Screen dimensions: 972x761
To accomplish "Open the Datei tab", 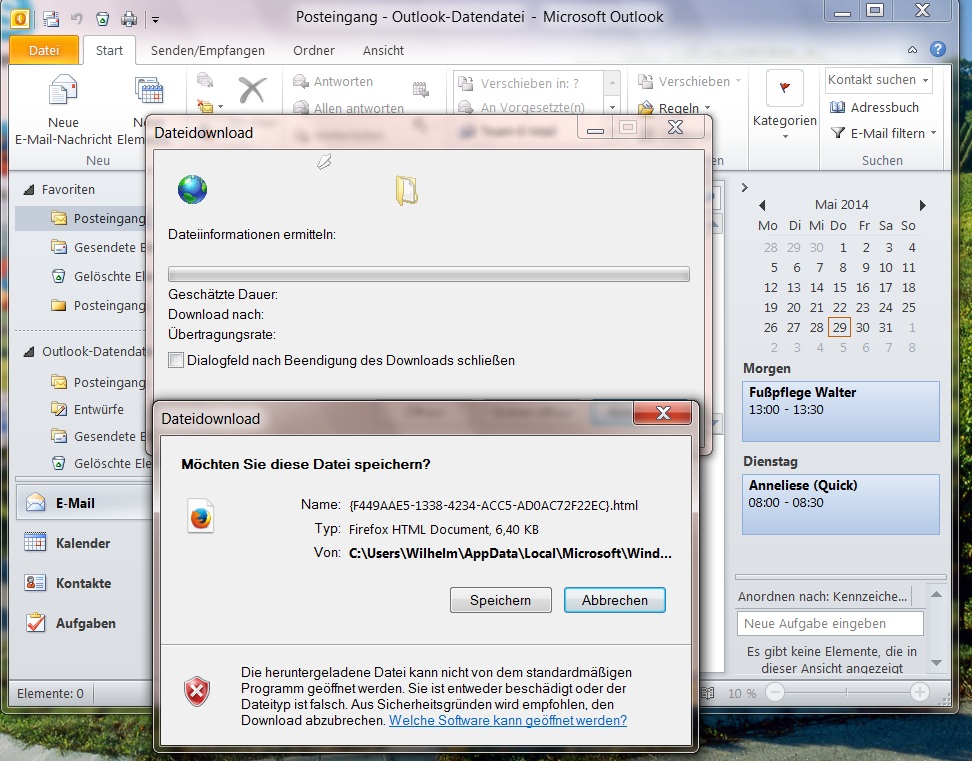I will tap(44, 50).
